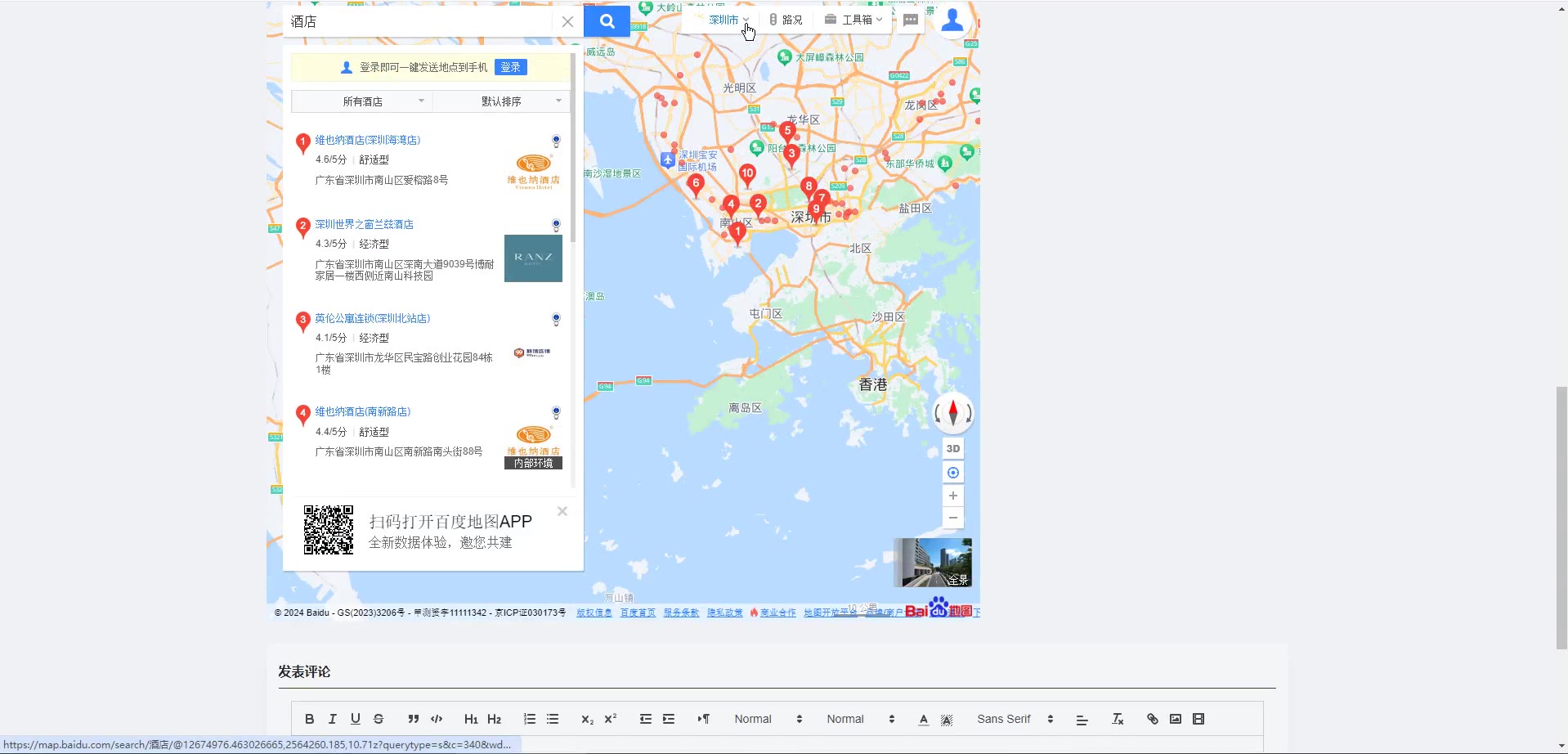Click street view icon for 英伦公寓连锁
Screen dimensions: 1568x754
click(556, 319)
